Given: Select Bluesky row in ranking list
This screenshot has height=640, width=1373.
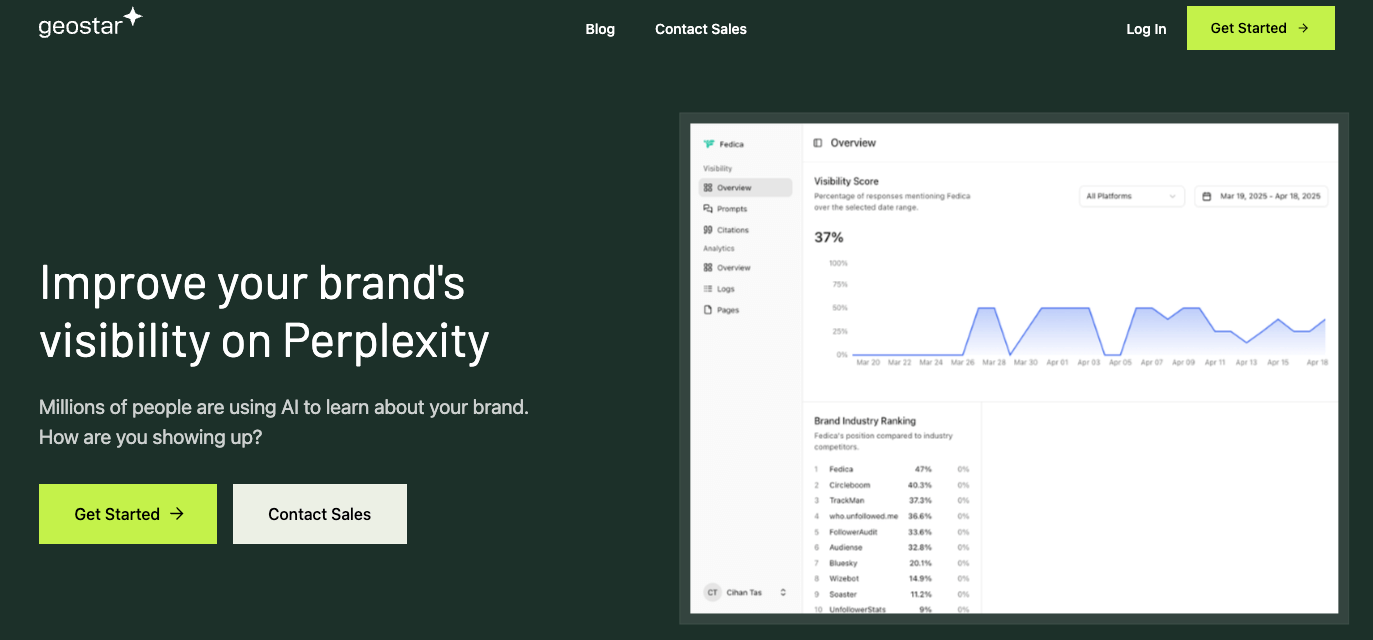Looking at the screenshot, I should [x=891, y=563].
